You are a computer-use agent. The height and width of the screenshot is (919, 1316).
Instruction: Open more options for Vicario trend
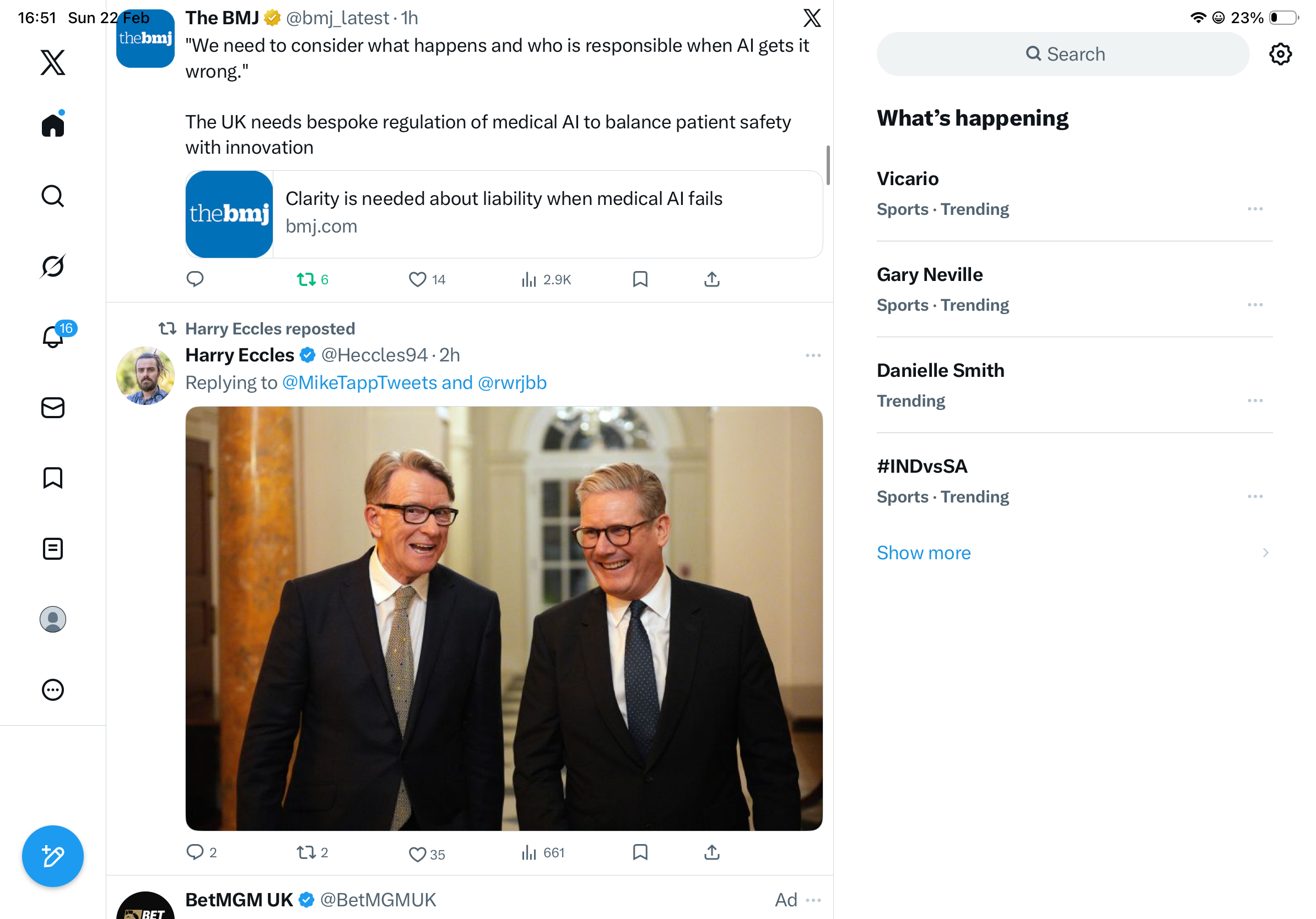(1255, 209)
